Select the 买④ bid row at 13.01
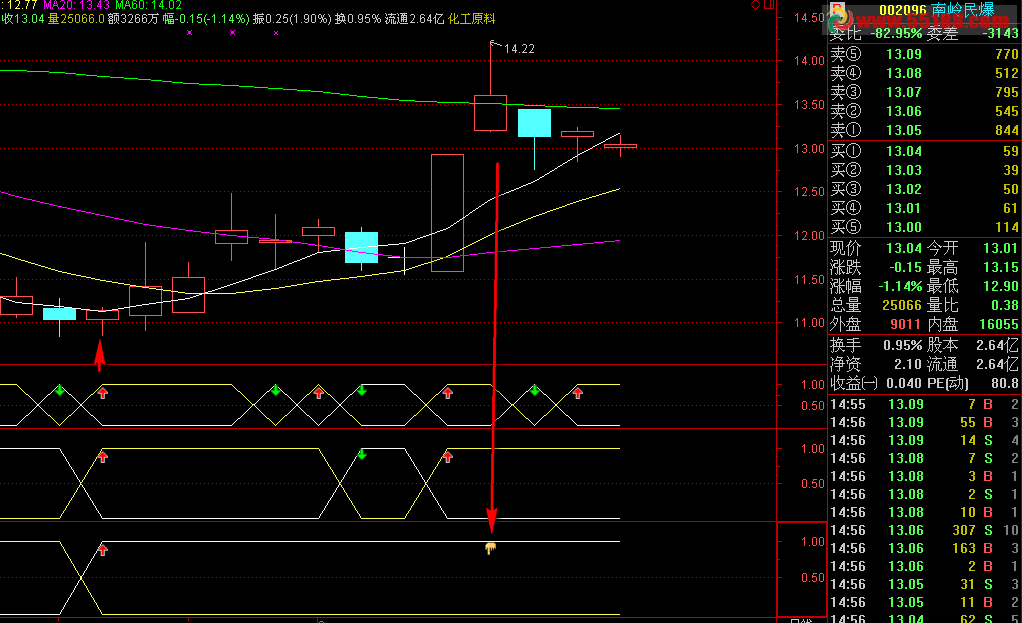This screenshot has width=1022, height=623. 924,208
